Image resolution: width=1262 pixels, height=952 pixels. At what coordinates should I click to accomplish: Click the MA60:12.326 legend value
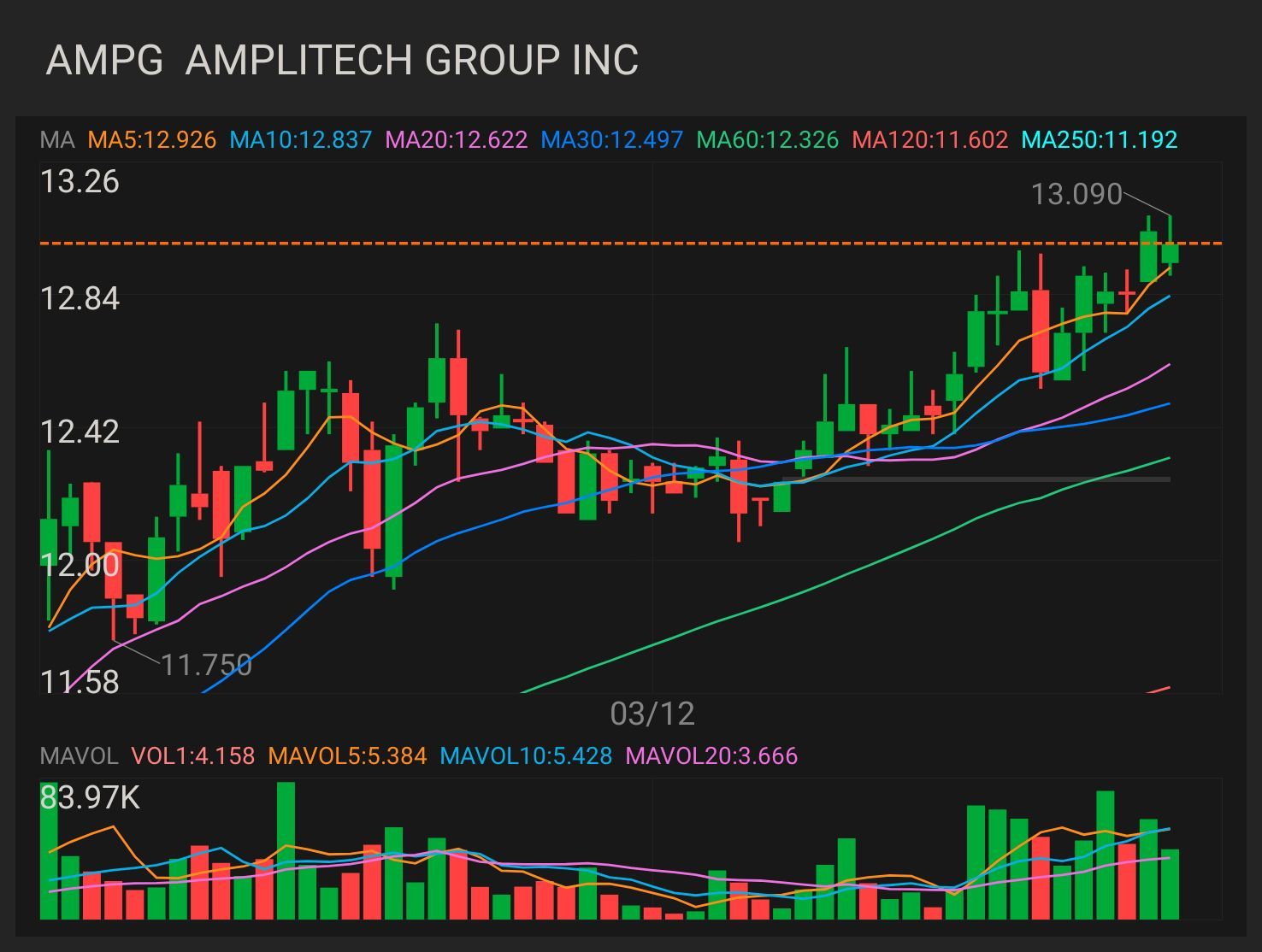(768, 139)
